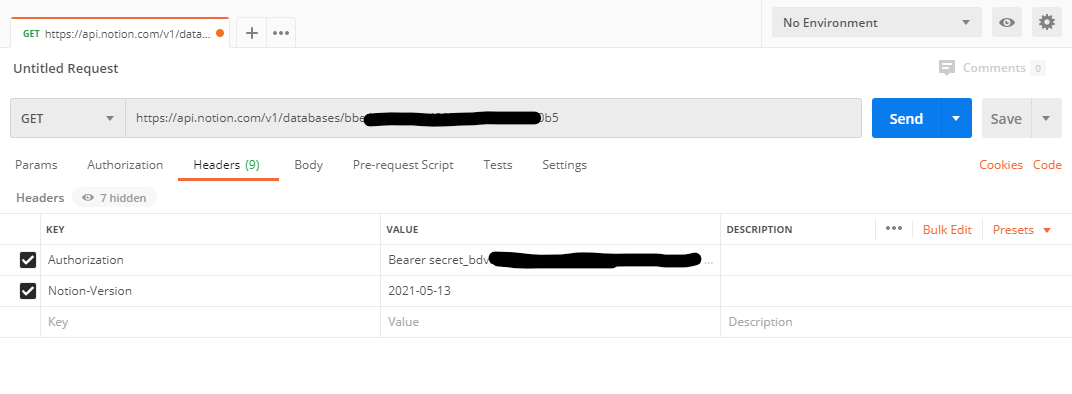Switch to the Body tab

click(308, 165)
